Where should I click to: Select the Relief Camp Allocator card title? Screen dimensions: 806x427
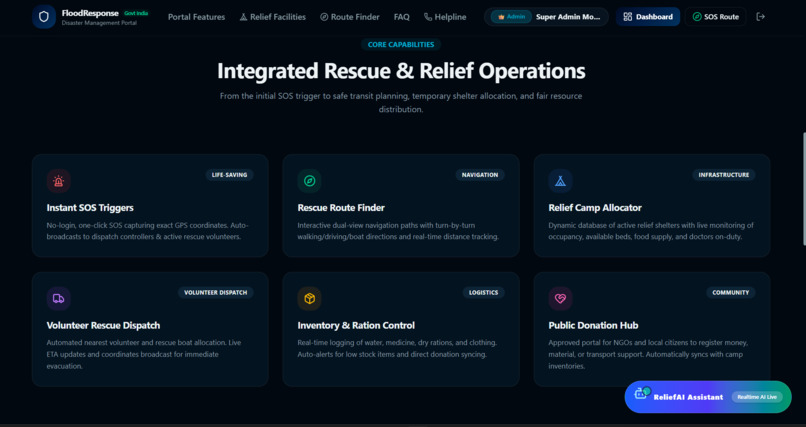pos(595,208)
